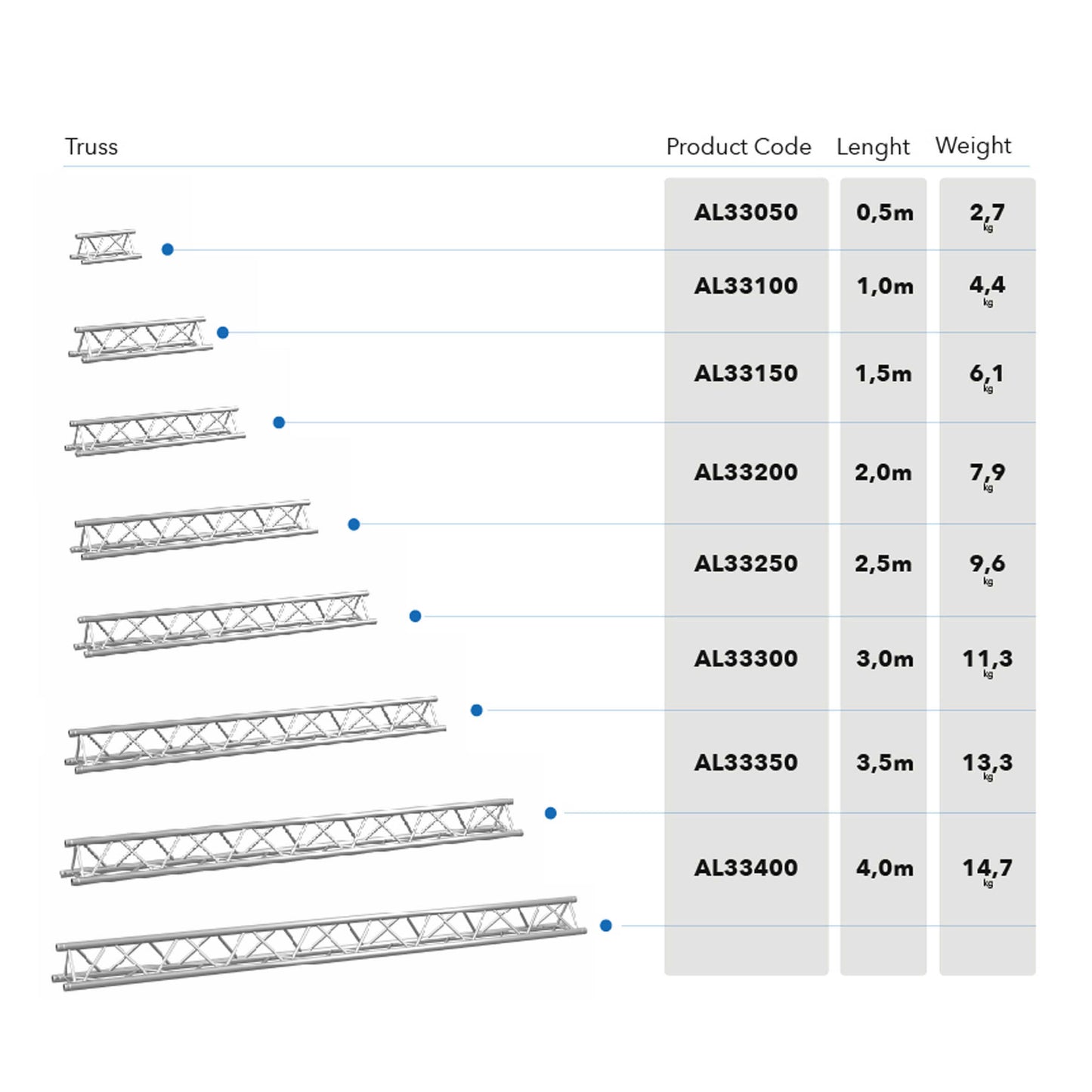This screenshot has height=1092, width=1092.
Task: Select the 3,0m truss picture
Action: click(255, 734)
